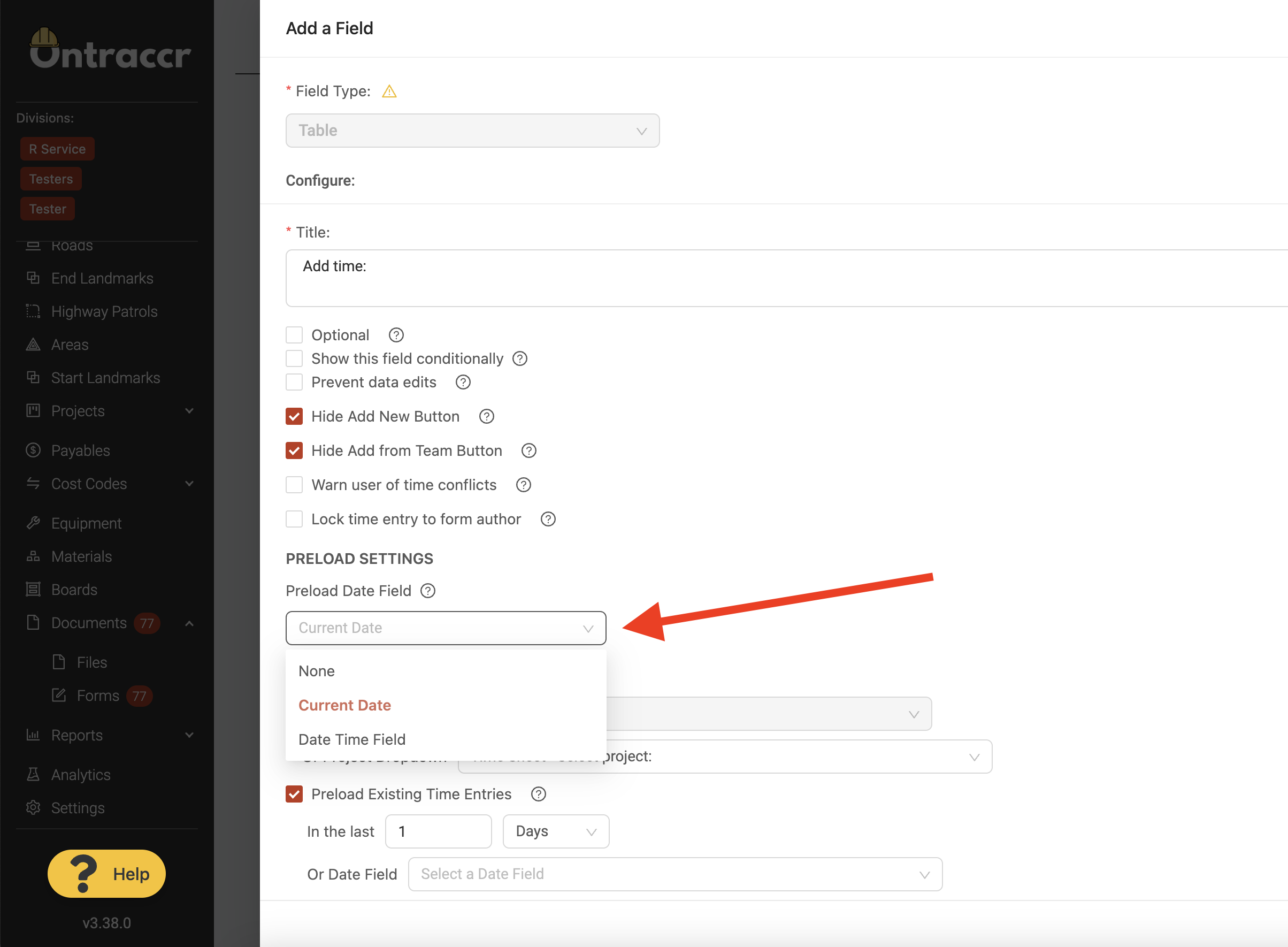Click help icon next to Preload Date Field
This screenshot has width=1288, height=947.
428,591
